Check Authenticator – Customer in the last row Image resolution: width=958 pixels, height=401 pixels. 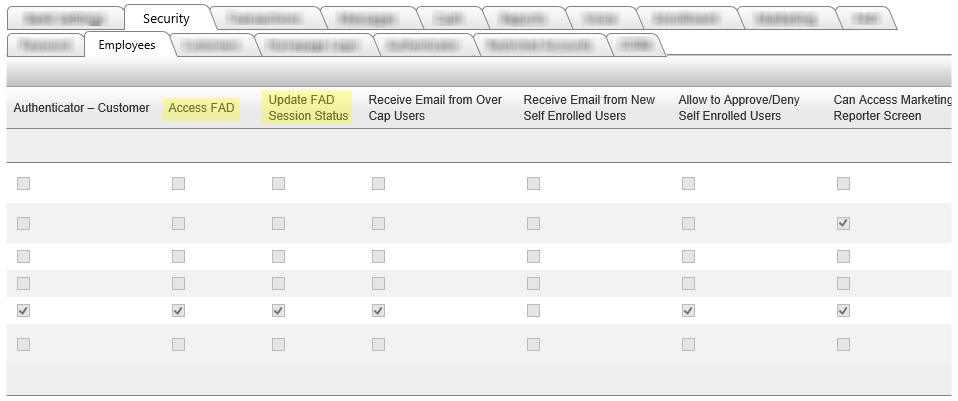point(24,344)
